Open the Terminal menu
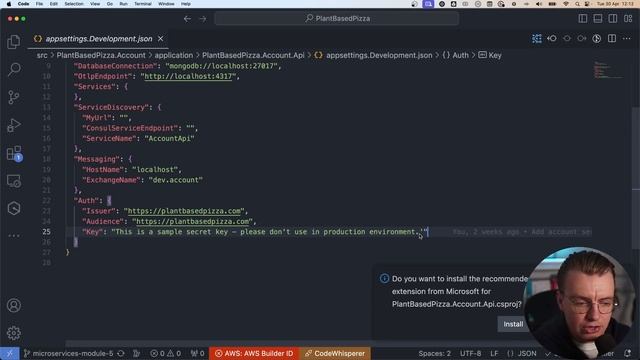 (143, 4)
